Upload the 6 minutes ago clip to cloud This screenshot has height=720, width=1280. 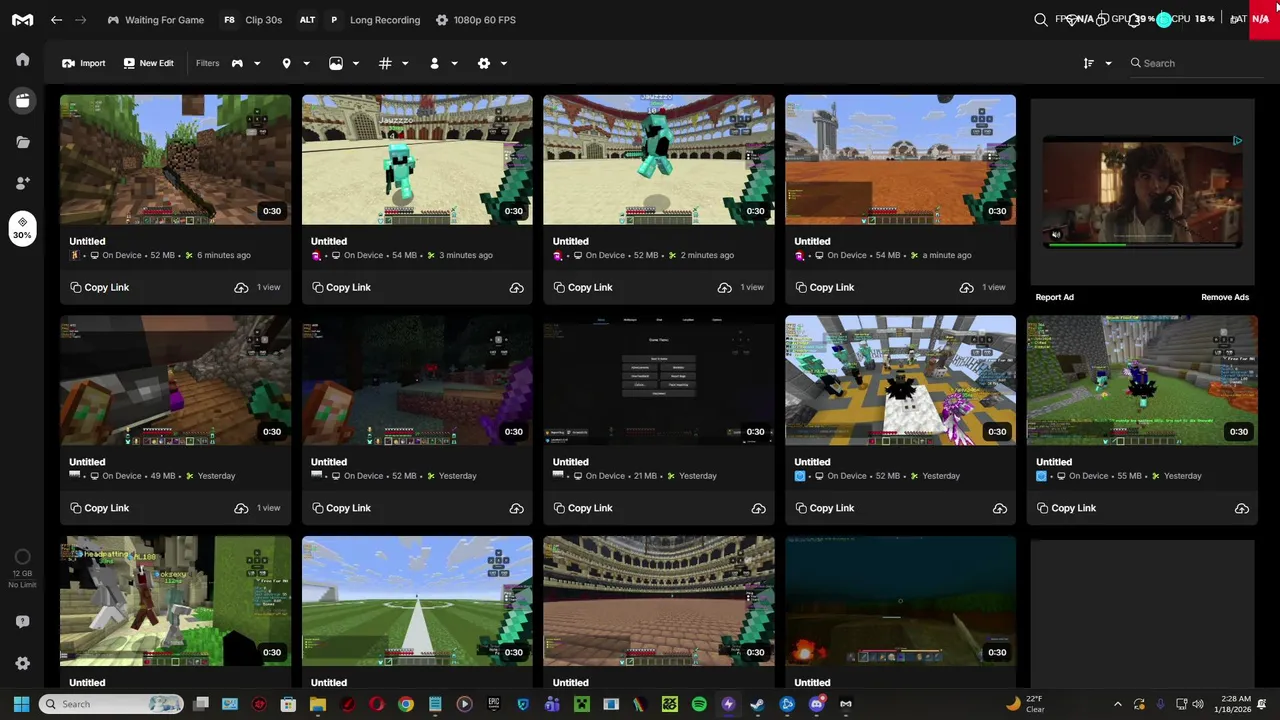tap(241, 288)
